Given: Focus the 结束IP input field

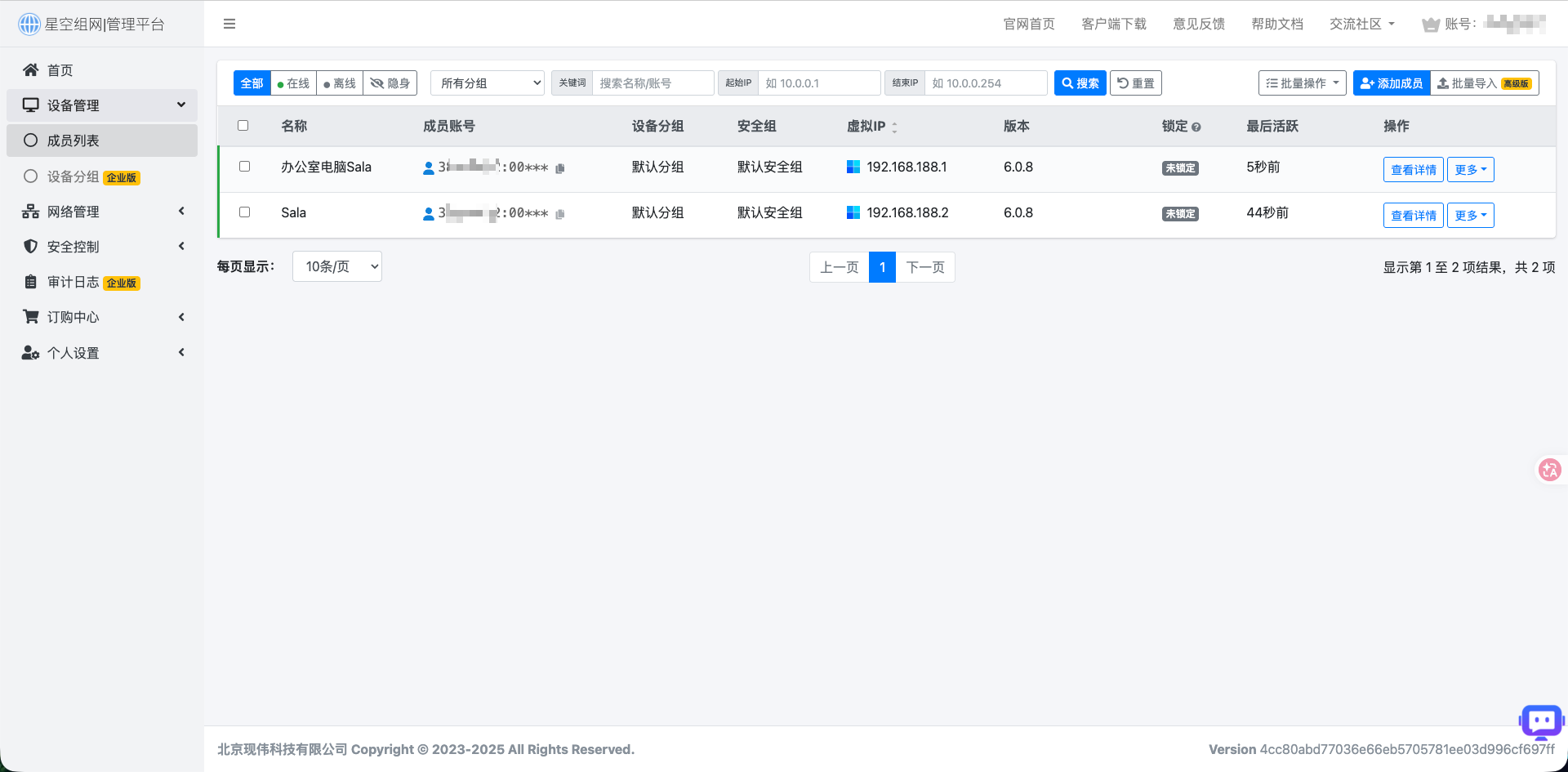Looking at the screenshot, I should pos(987,83).
